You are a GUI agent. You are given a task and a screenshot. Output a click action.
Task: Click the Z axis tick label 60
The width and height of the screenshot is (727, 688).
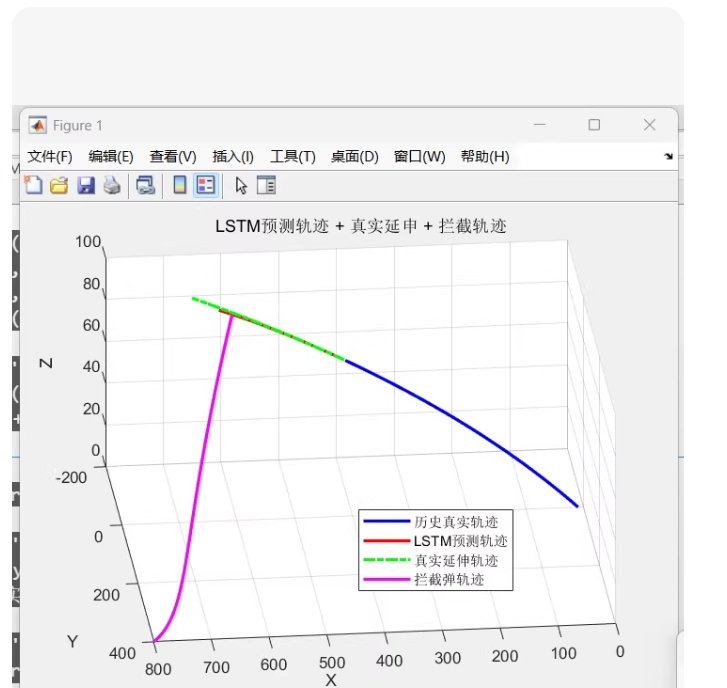coord(92,325)
